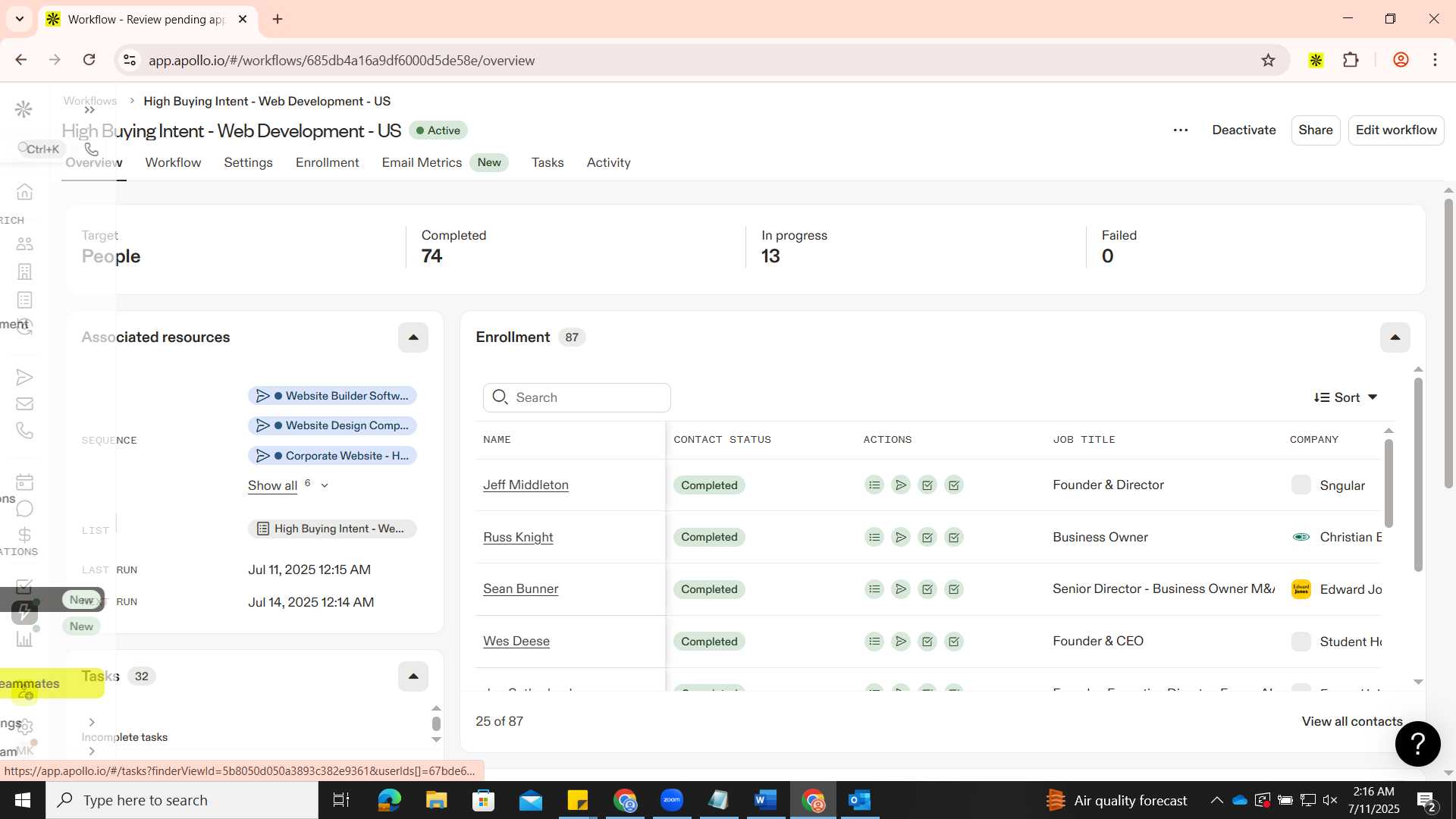Open the more options ellipsis menu
Image resolution: width=1456 pixels, height=819 pixels.
tap(1181, 130)
